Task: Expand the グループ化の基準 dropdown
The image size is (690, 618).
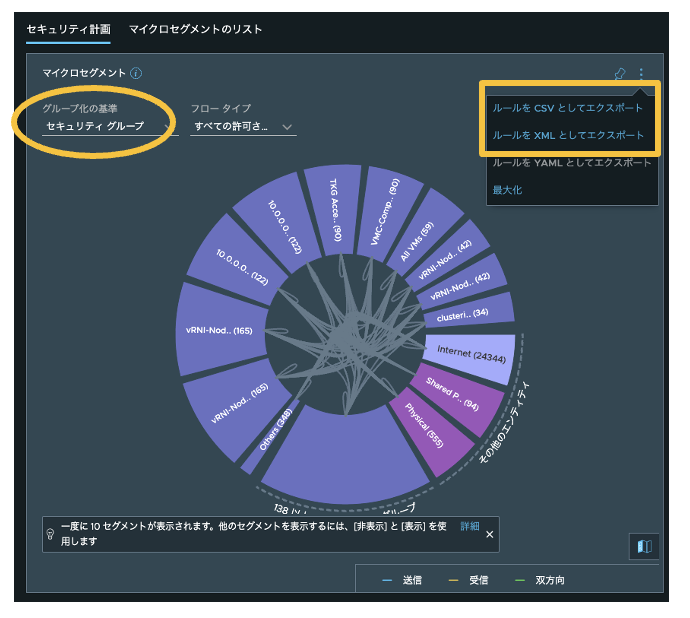Action: (110, 126)
